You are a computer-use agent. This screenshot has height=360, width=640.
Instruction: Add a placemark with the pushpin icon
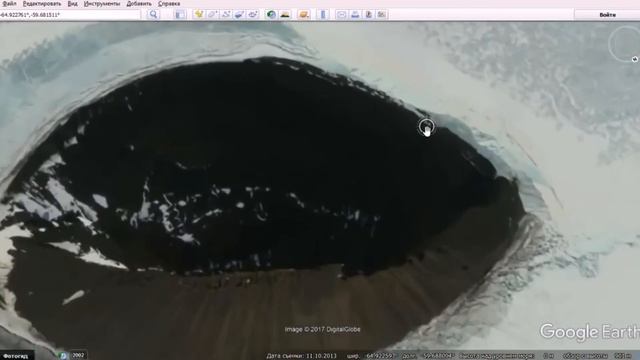tap(199, 15)
